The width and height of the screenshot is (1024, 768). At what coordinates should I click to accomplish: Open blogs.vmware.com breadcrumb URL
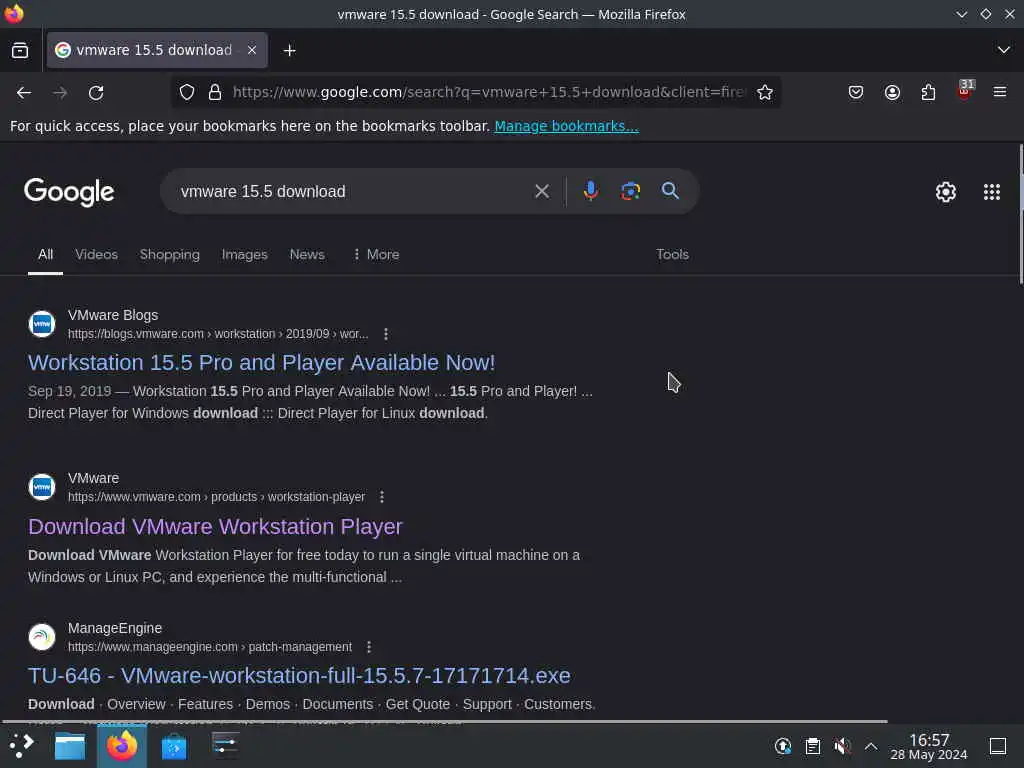point(218,334)
